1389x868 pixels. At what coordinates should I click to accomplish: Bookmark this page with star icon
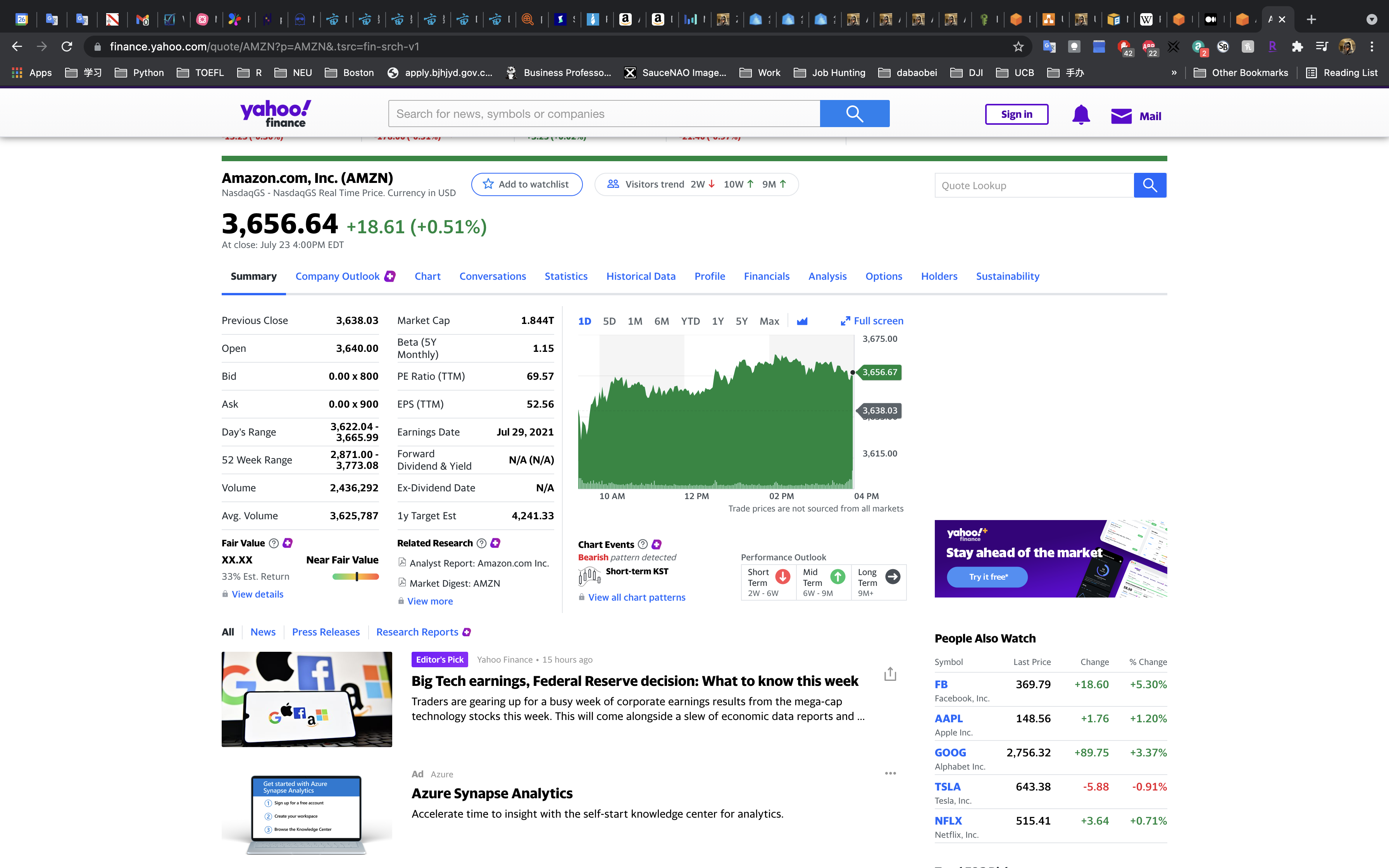pyautogui.click(x=1018, y=46)
